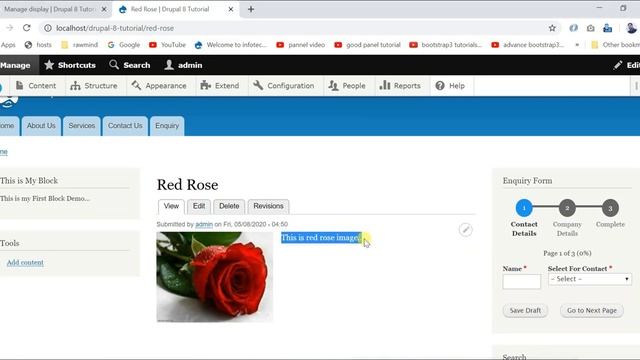Open the Google bookmark

click(124, 45)
